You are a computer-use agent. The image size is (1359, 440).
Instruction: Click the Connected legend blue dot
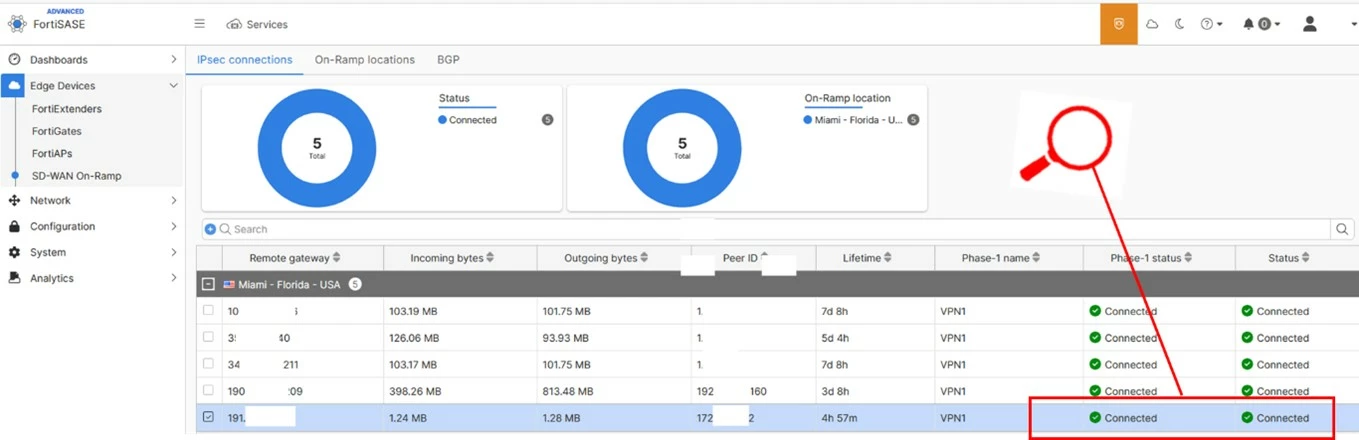click(x=443, y=120)
